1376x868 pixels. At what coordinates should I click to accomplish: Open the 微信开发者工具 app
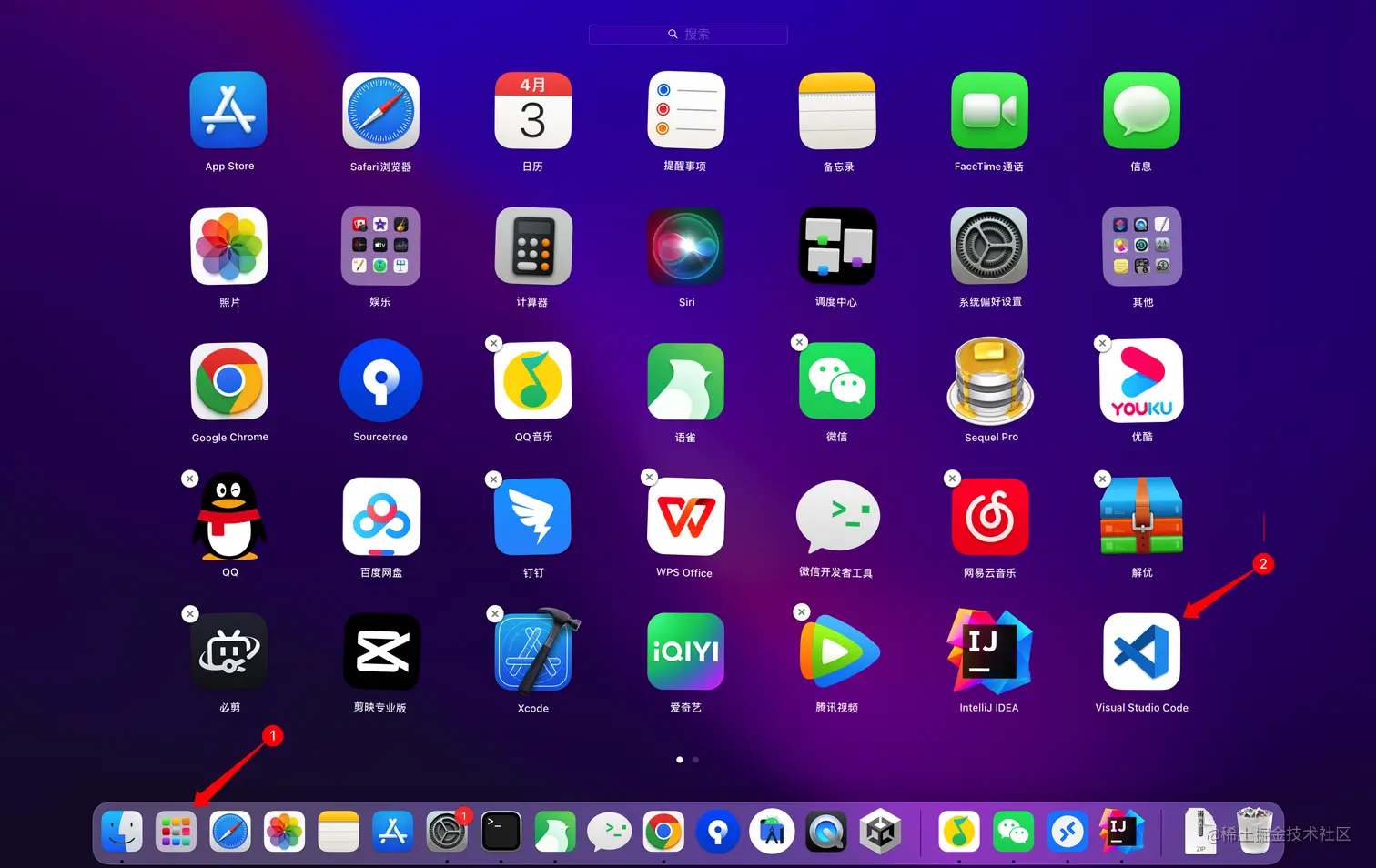(x=836, y=516)
